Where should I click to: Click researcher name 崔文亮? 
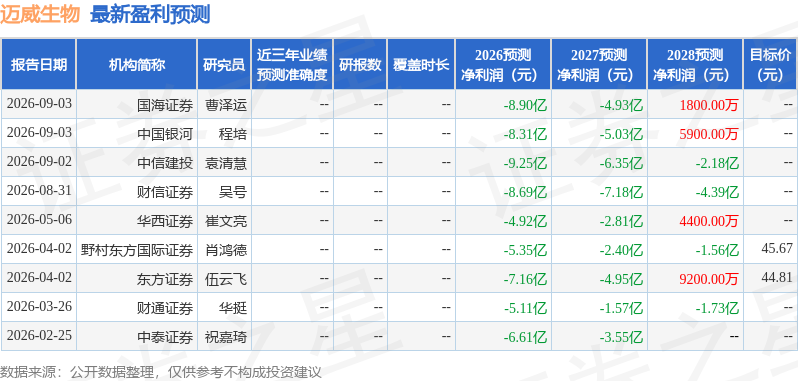225,221
